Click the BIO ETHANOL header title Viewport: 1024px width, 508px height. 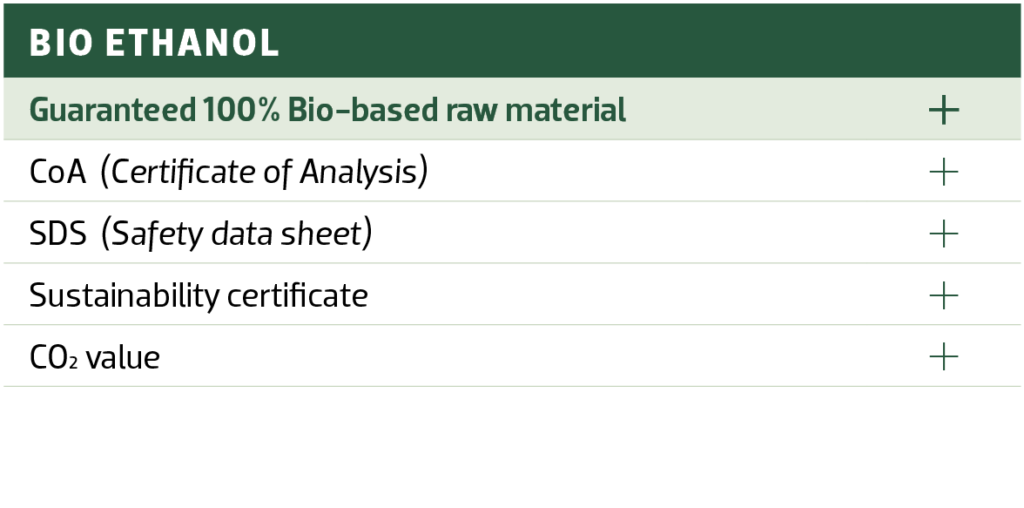[154, 43]
